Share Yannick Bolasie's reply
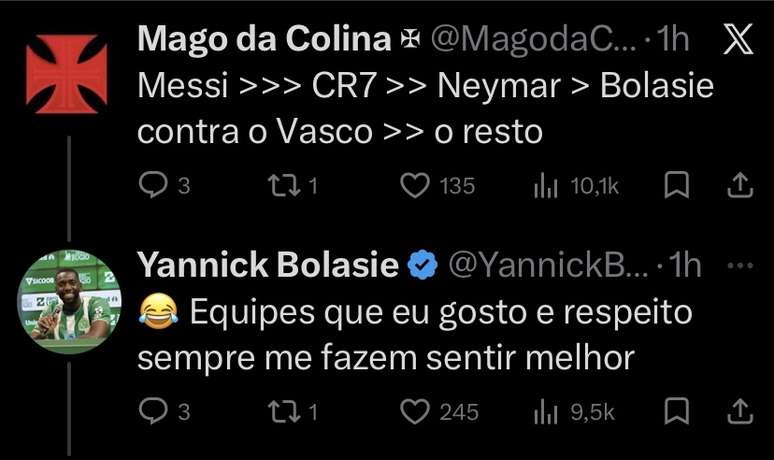 pyautogui.click(x=738, y=411)
